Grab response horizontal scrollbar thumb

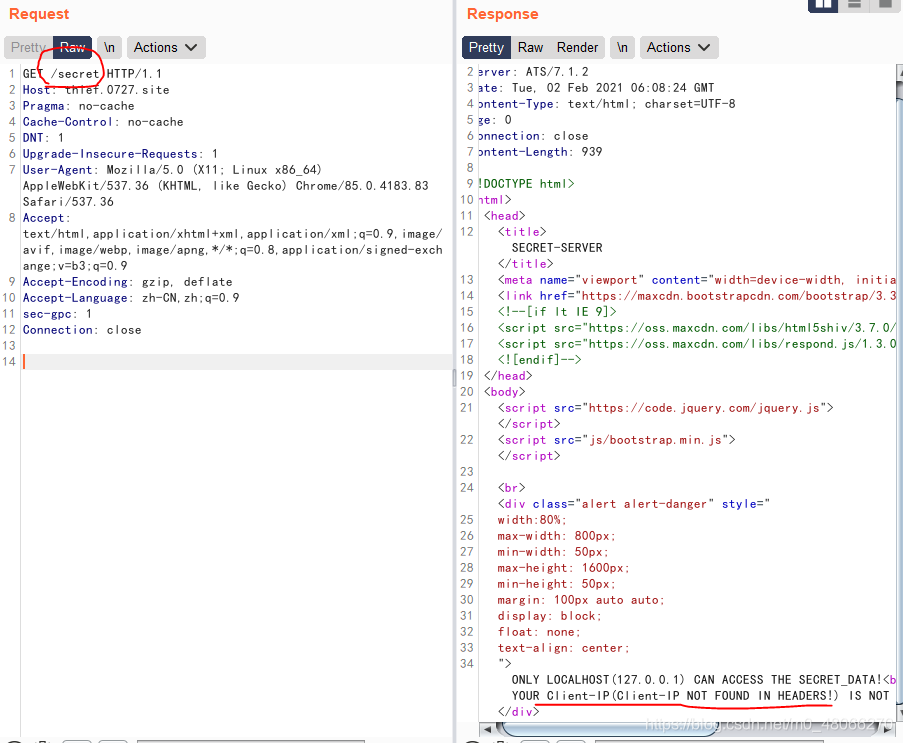[610, 729]
